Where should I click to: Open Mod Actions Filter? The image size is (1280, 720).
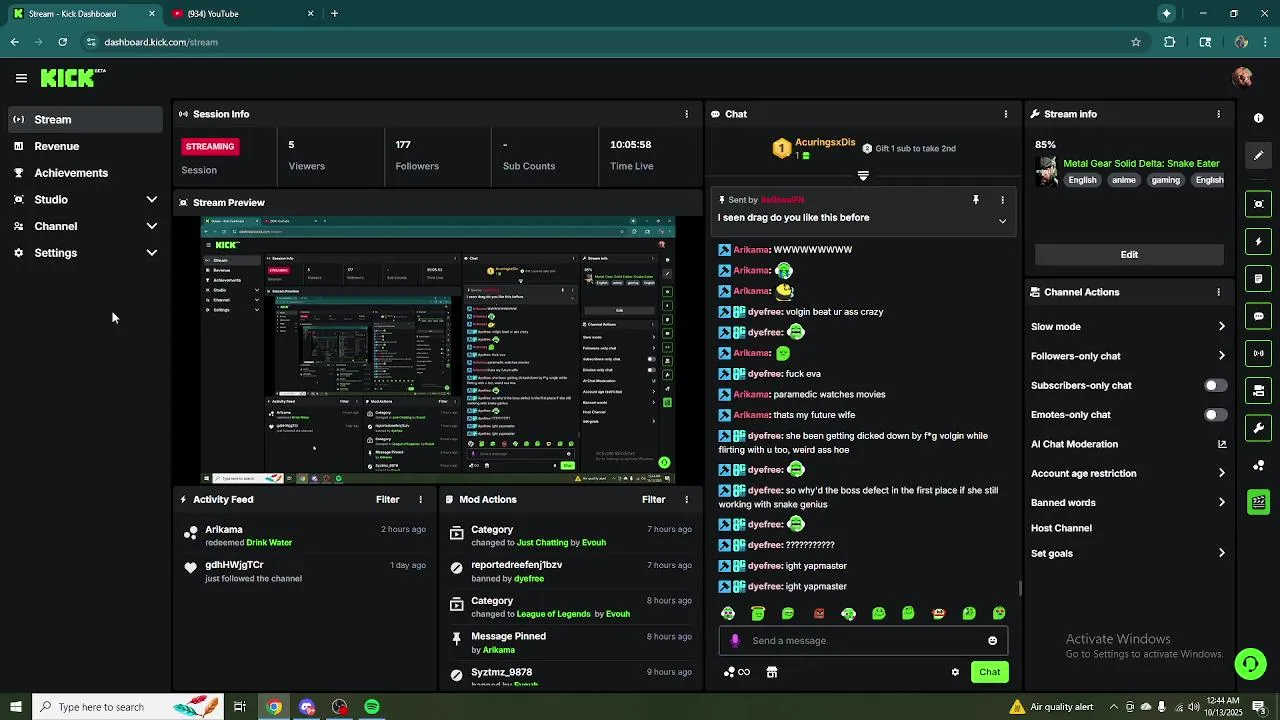[653, 500]
